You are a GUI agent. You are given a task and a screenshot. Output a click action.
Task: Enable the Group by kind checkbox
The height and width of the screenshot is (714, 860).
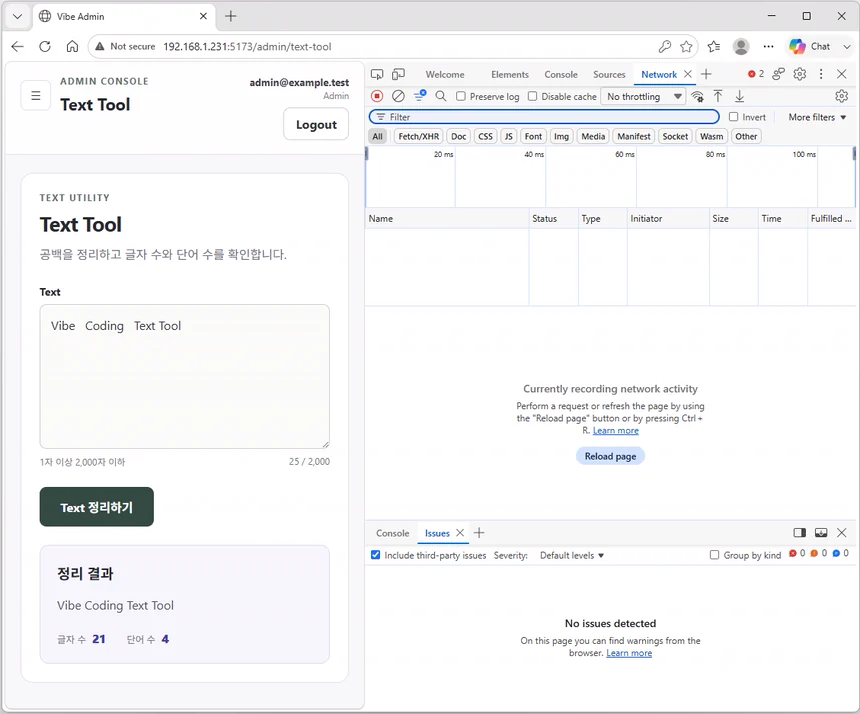(714, 555)
